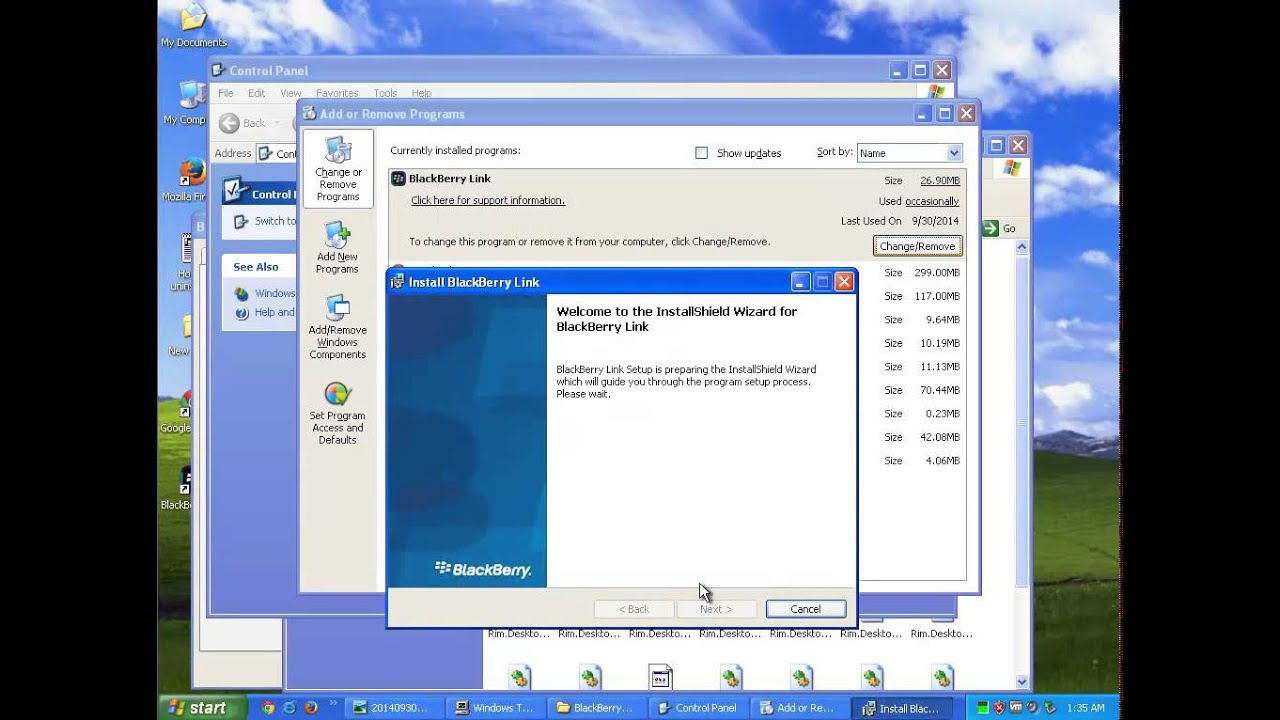1280x720 pixels.
Task: Switch to Windows T... taskbar item
Action: [494, 708]
